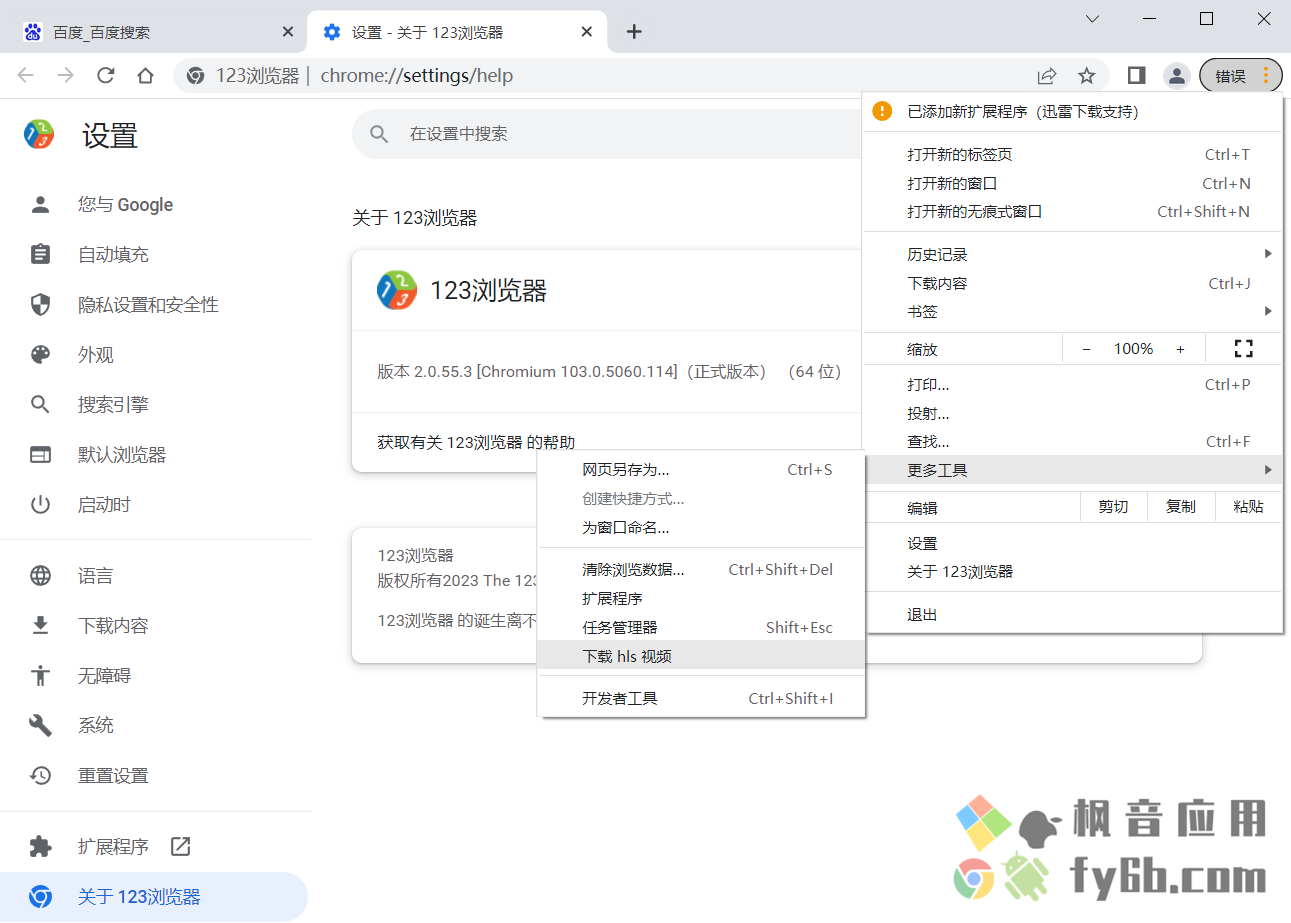
Task: Open the tab search chevron in title bar
Action: tap(1093, 19)
